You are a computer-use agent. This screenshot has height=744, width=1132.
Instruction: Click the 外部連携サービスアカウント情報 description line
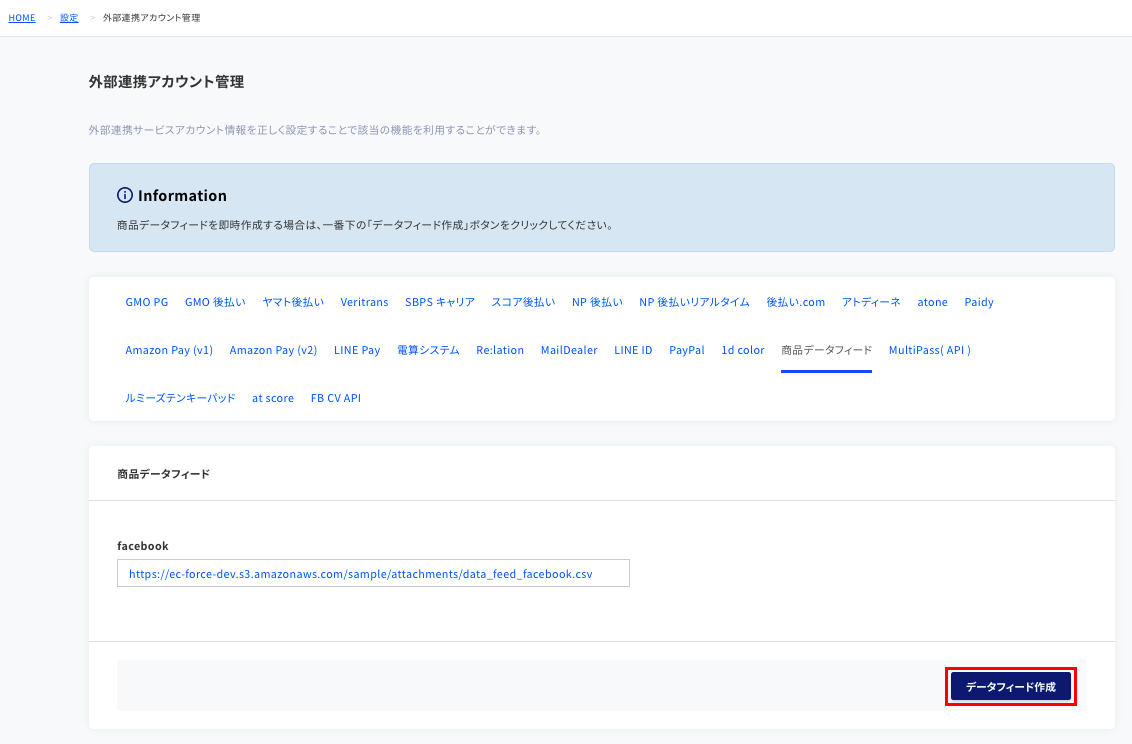316,130
